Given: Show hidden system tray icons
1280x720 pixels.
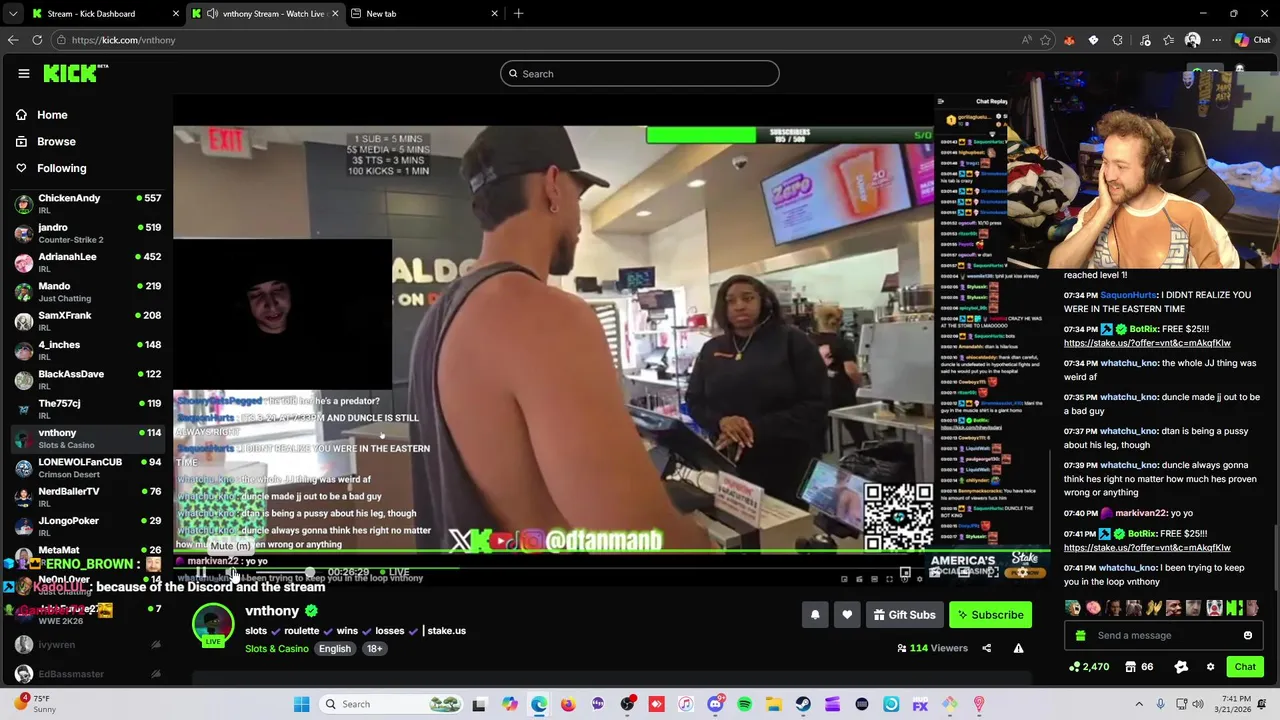Looking at the screenshot, I should tap(1139, 704).
